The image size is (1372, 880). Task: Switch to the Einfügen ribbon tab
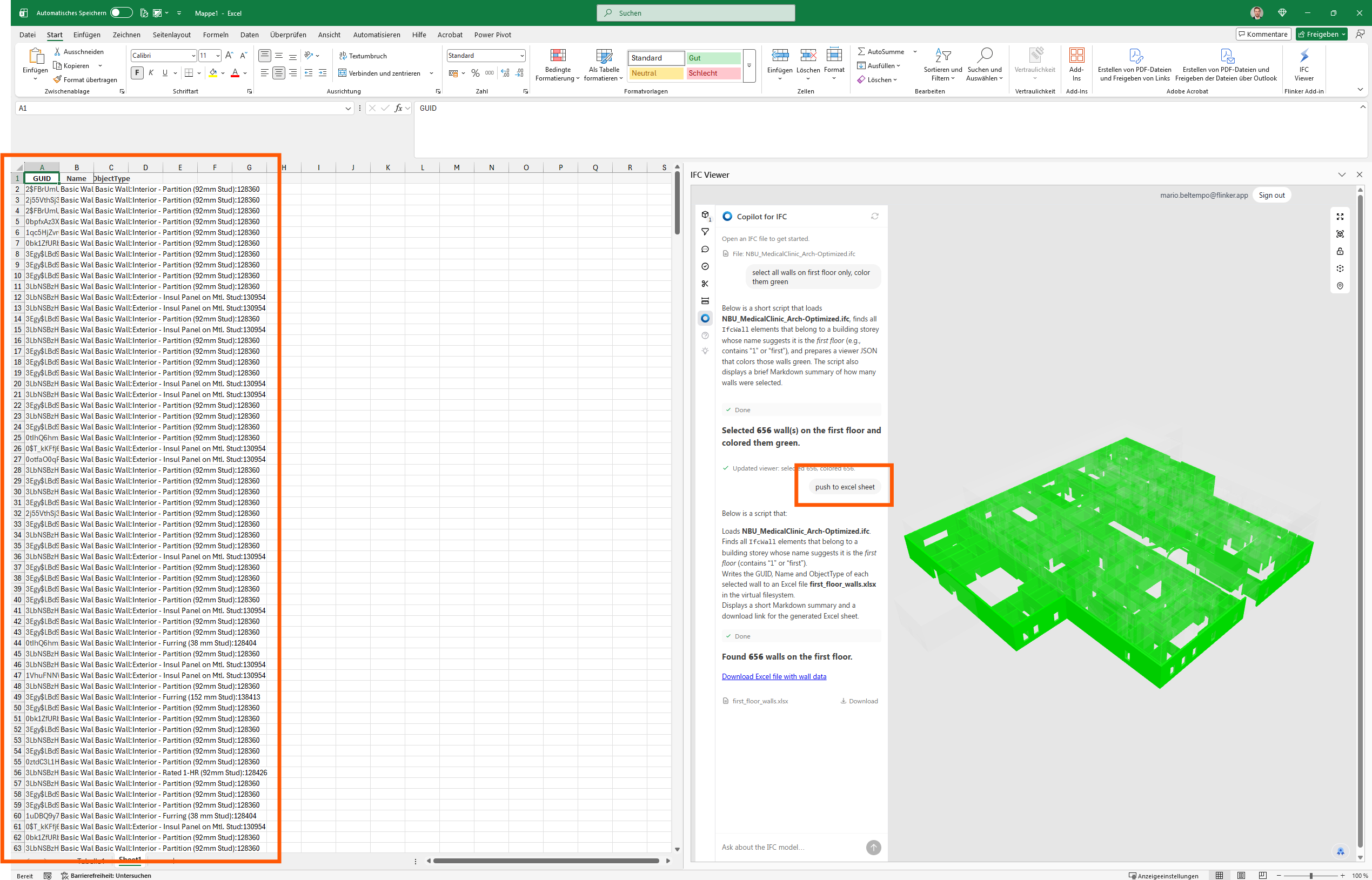pos(87,35)
